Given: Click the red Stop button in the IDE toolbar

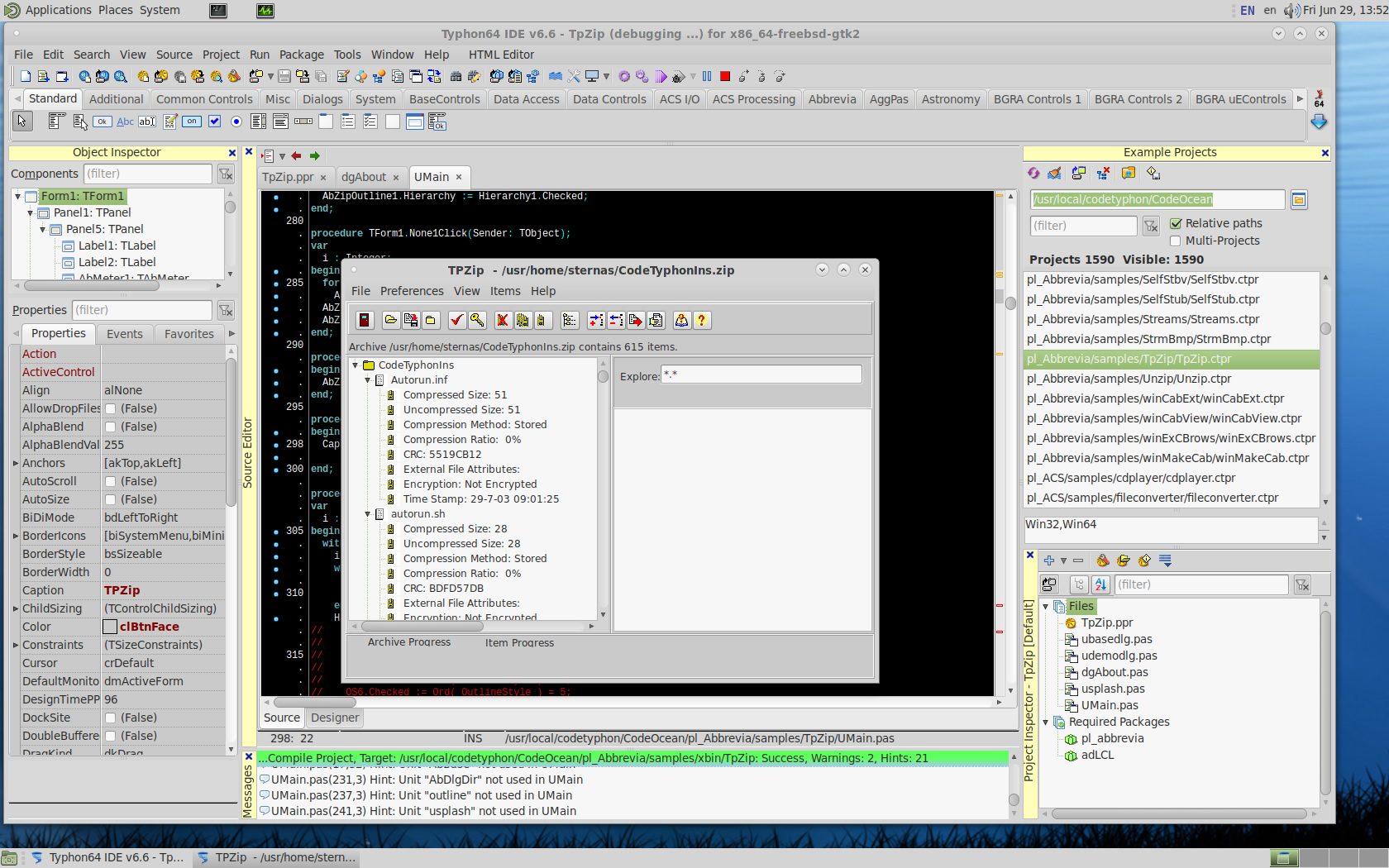Looking at the screenshot, I should (725, 76).
